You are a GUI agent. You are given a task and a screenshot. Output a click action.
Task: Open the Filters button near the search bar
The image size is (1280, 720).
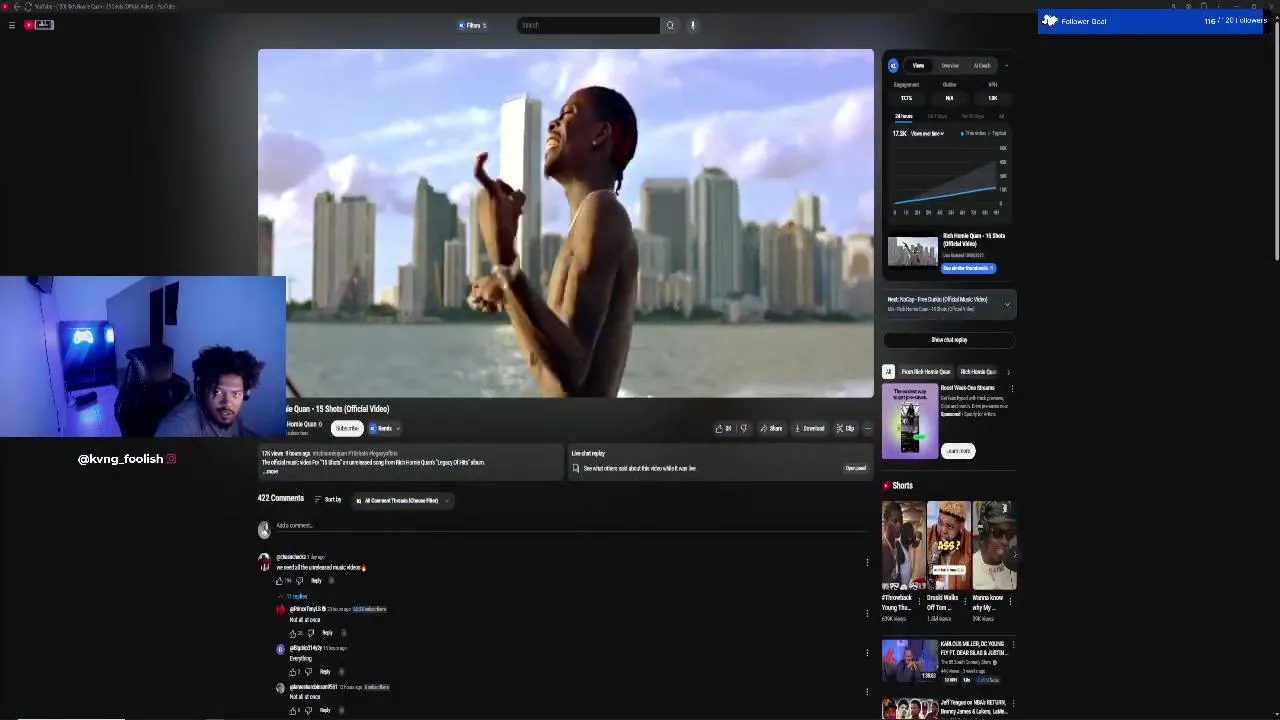pyautogui.click(x=472, y=25)
